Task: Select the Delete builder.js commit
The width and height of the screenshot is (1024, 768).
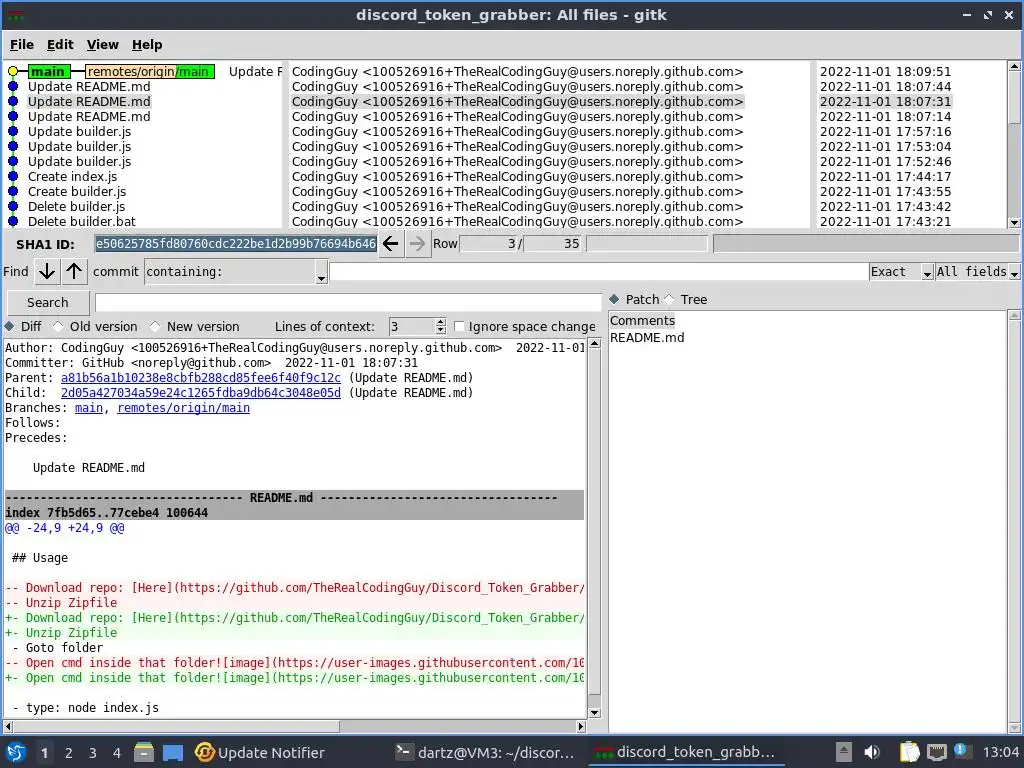Action: [76, 206]
